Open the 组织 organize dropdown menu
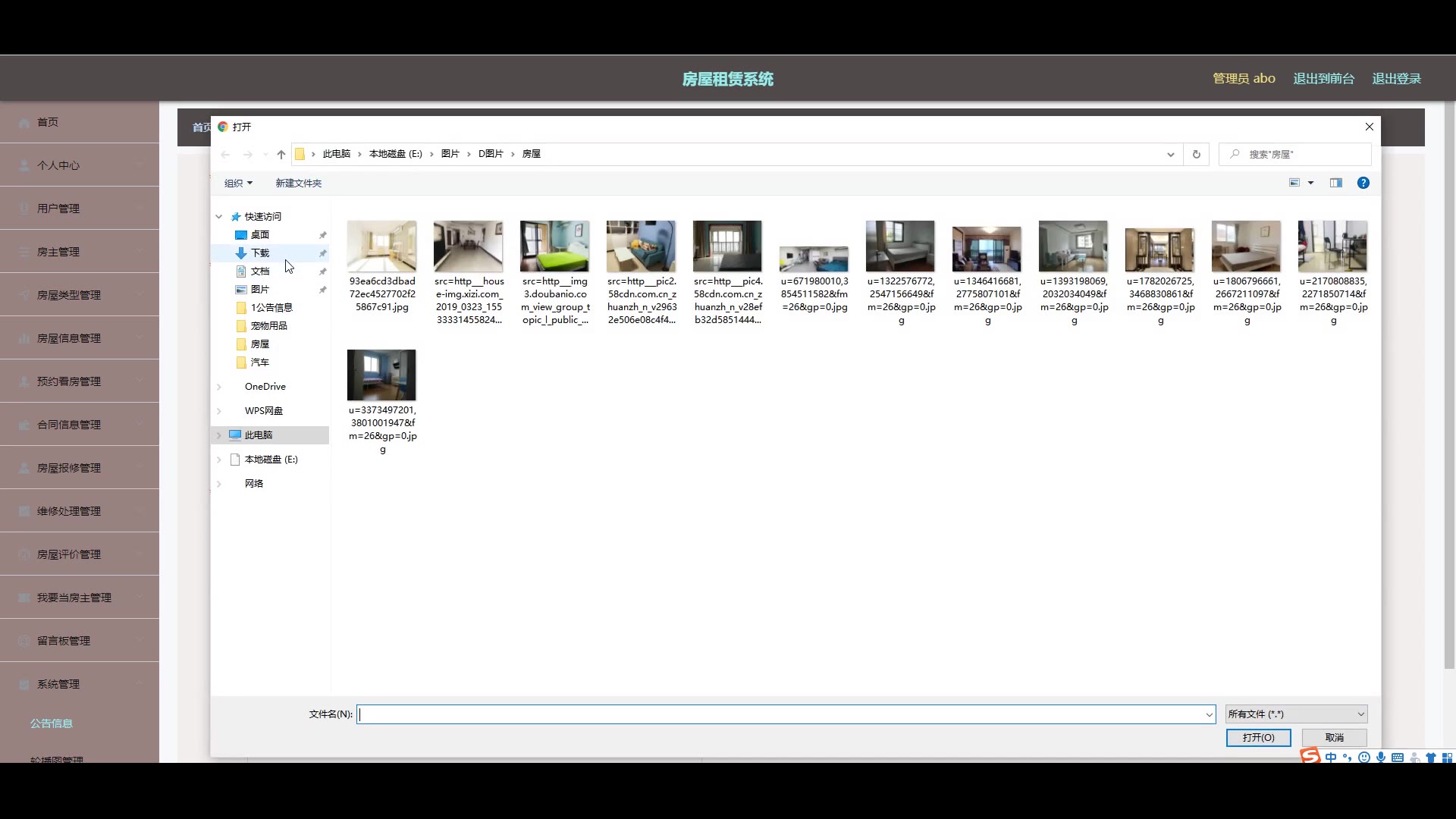The height and width of the screenshot is (819, 1456). click(x=238, y=183)
